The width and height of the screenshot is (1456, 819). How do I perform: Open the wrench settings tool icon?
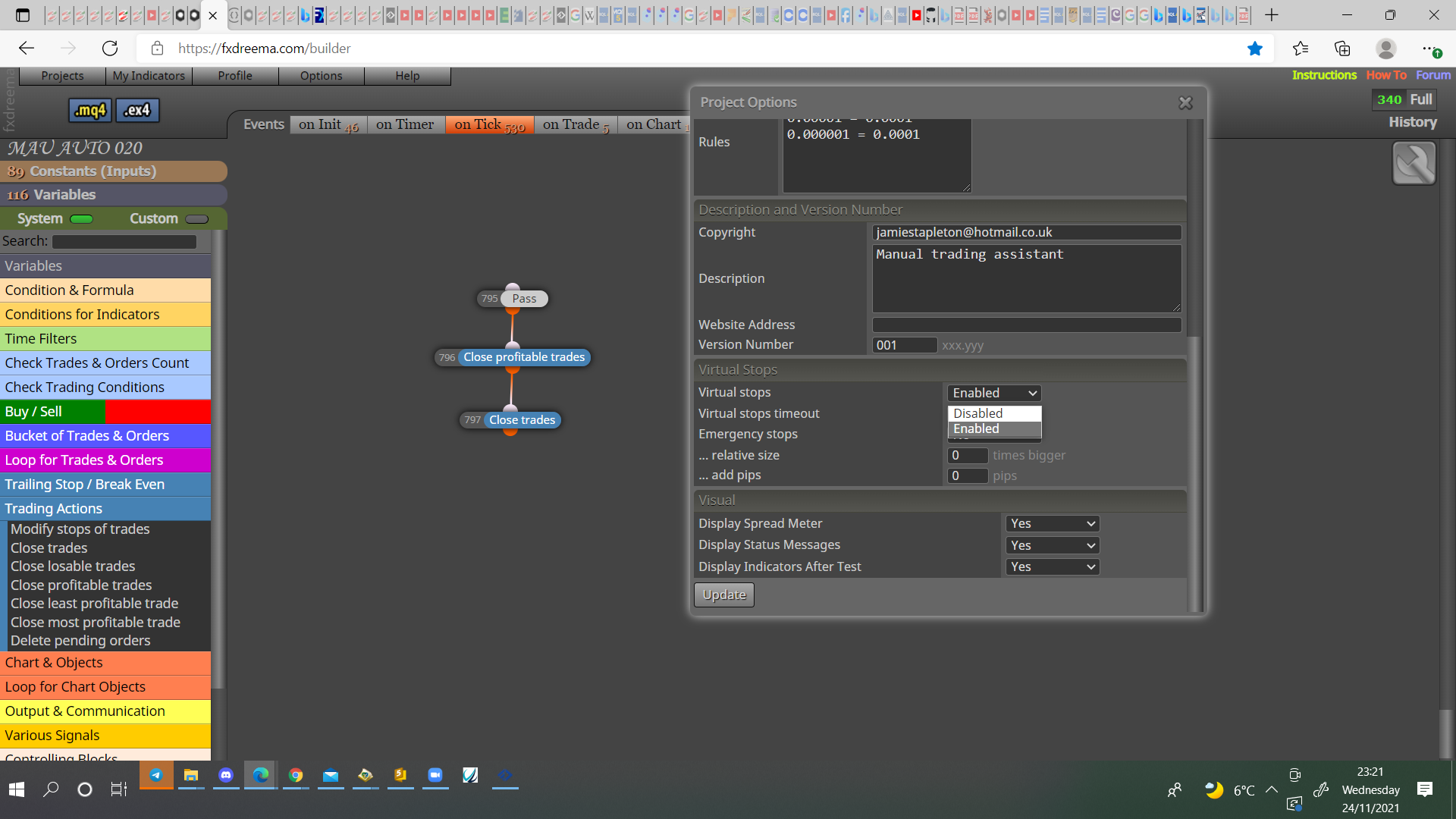point(1414,163)
